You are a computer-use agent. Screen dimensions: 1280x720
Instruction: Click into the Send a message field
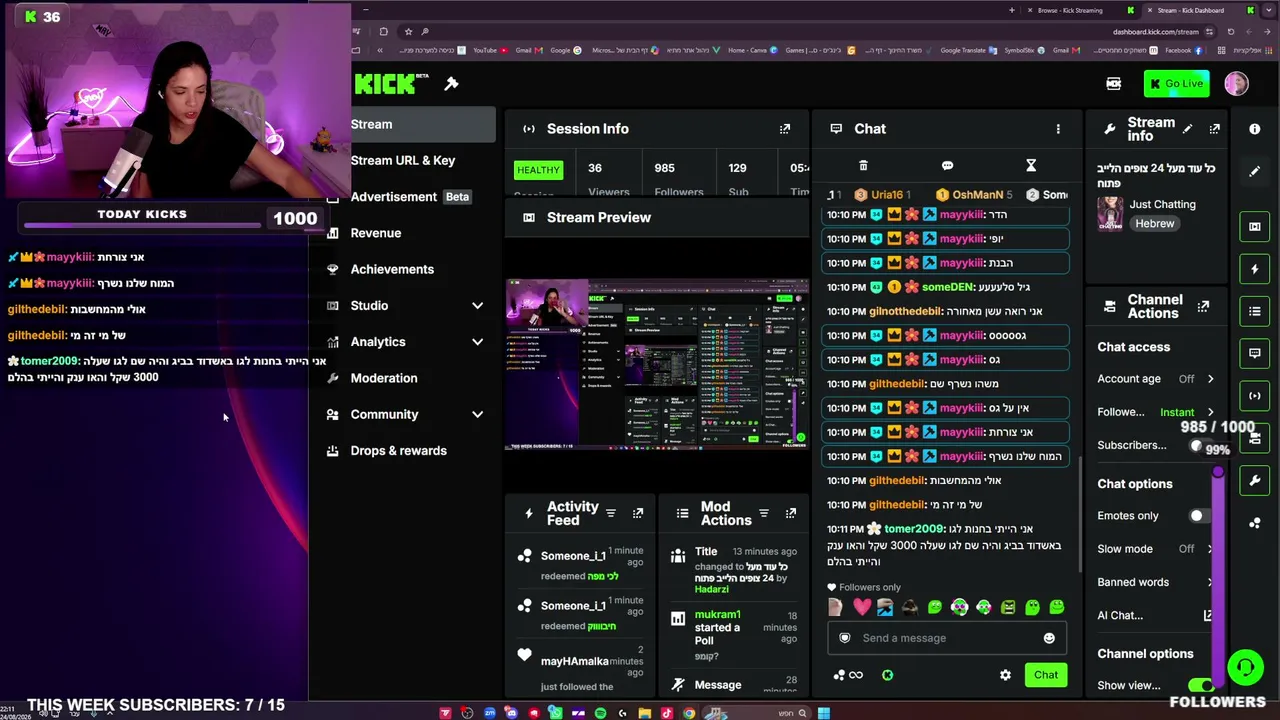[x=946, y=638]
